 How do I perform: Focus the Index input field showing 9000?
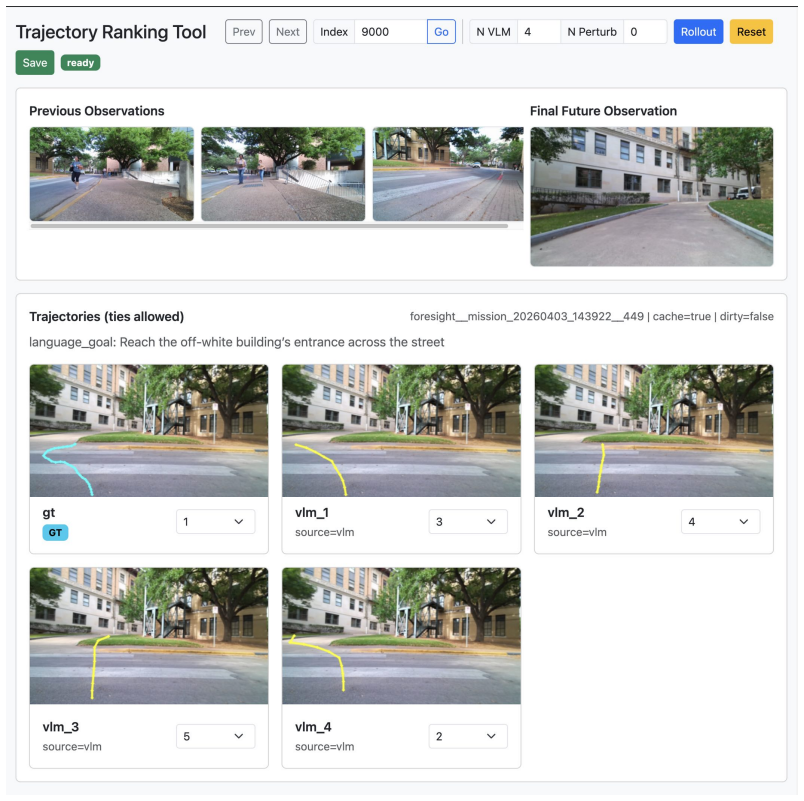coord(390,32)
